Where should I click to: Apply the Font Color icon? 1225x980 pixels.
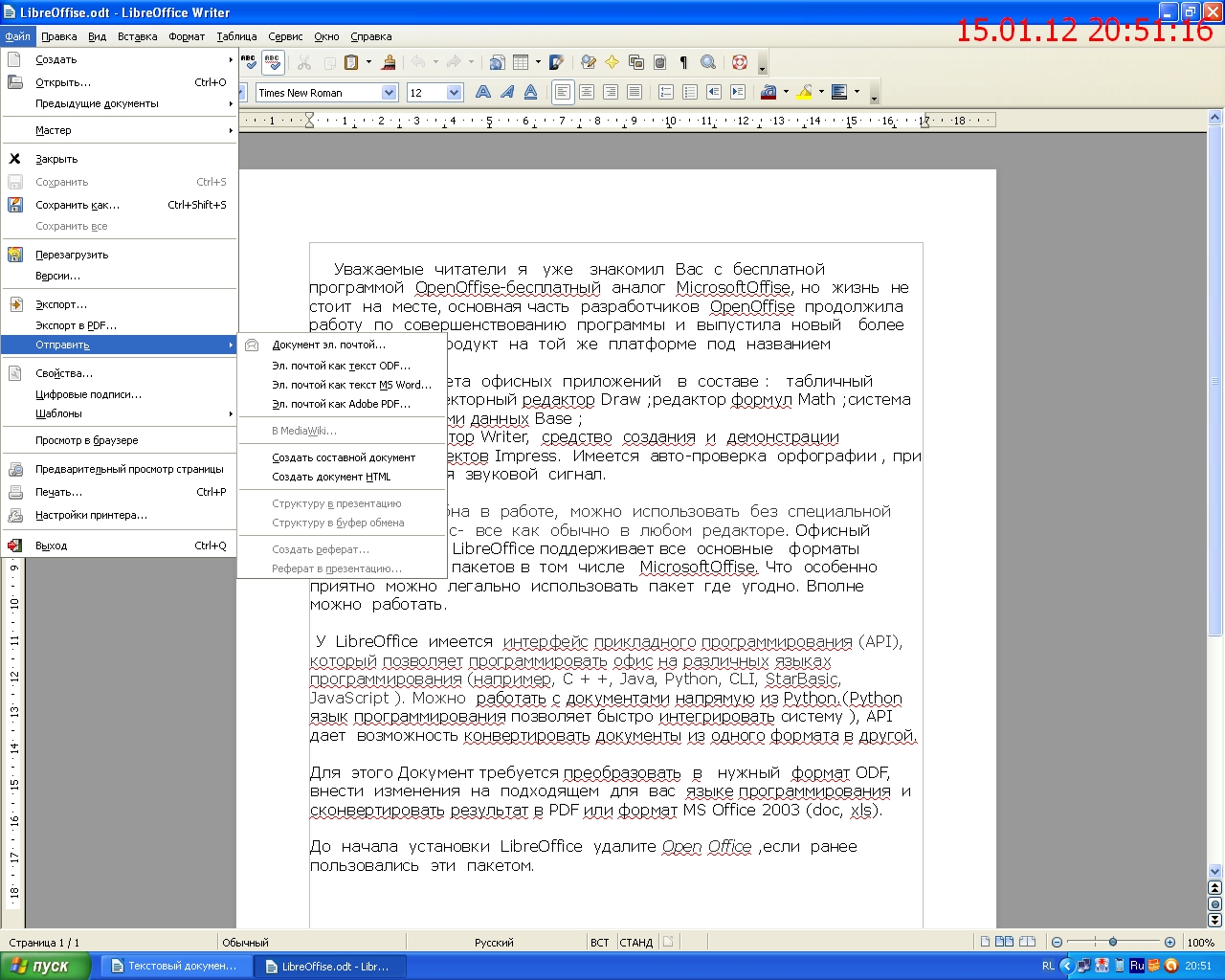pos(768,92)
